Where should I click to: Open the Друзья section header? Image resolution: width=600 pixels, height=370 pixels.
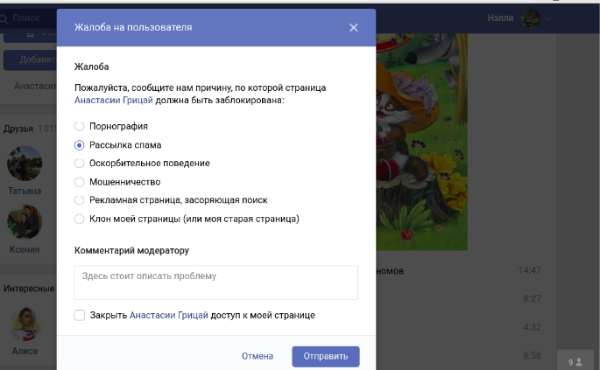point(18,129)
